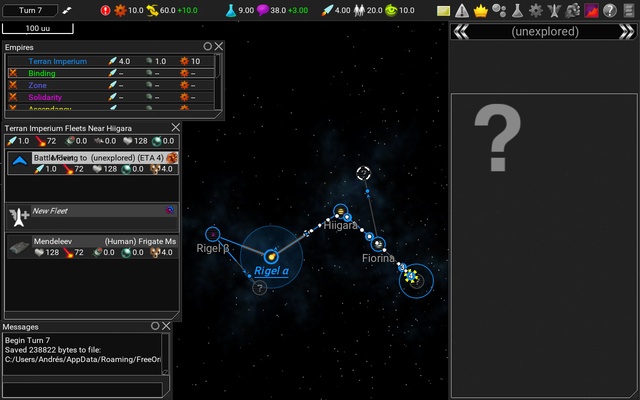Screen dimensions: 640x400
Task: Pin the Empires panel using the circle button
Action: pyautogui.click(x=208, y=47)
